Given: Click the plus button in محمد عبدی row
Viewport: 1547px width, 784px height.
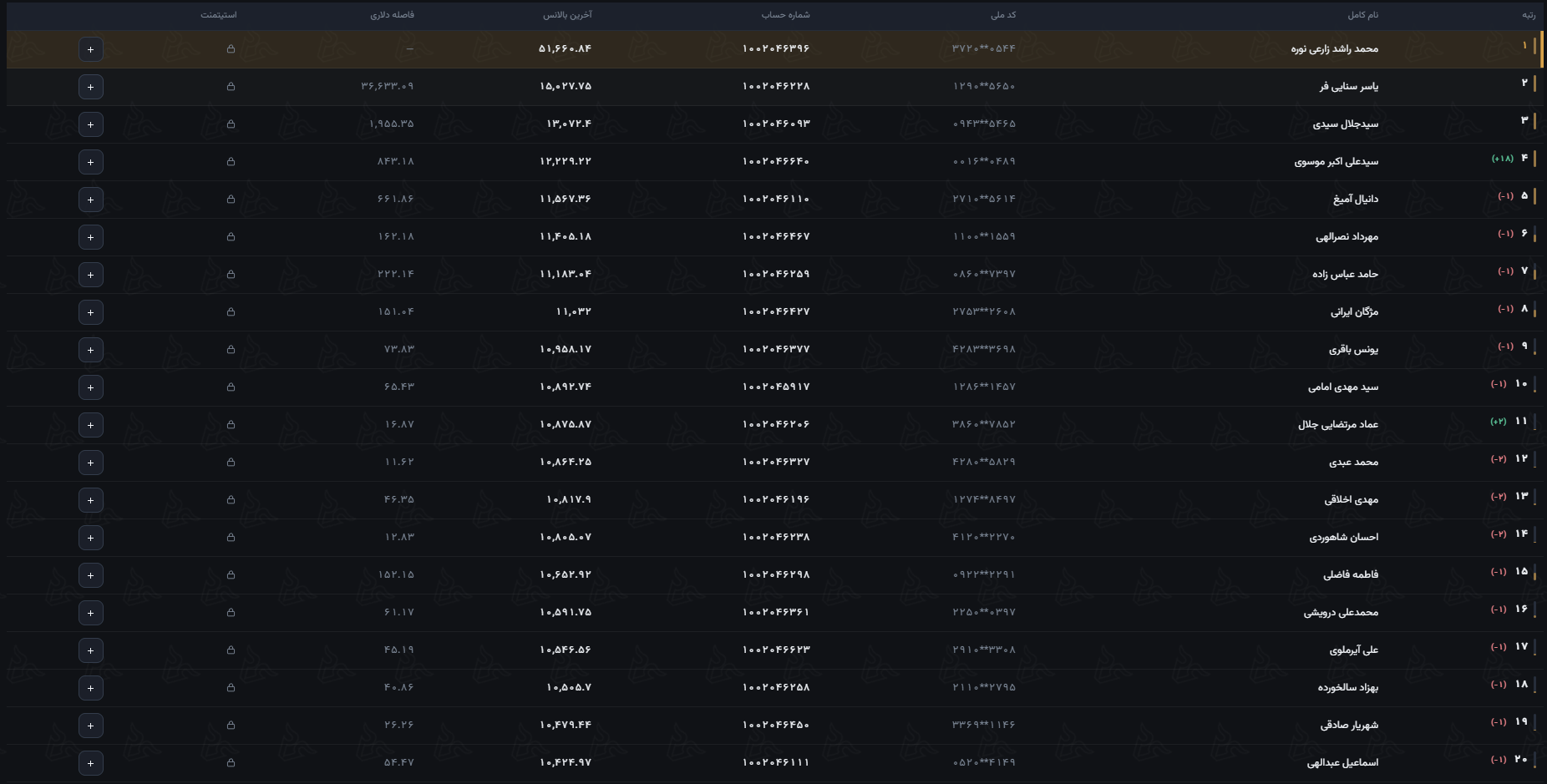Looking at the screenshot, I should (91, 463).
